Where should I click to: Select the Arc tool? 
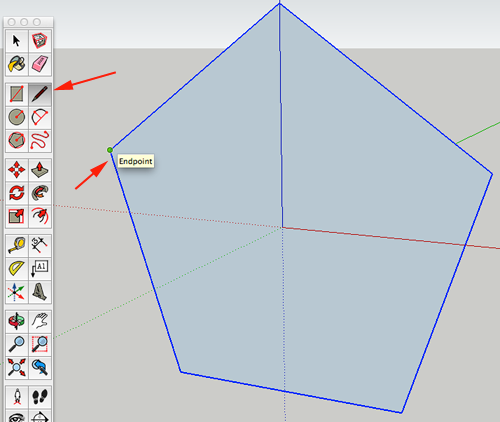coord(40,117)
